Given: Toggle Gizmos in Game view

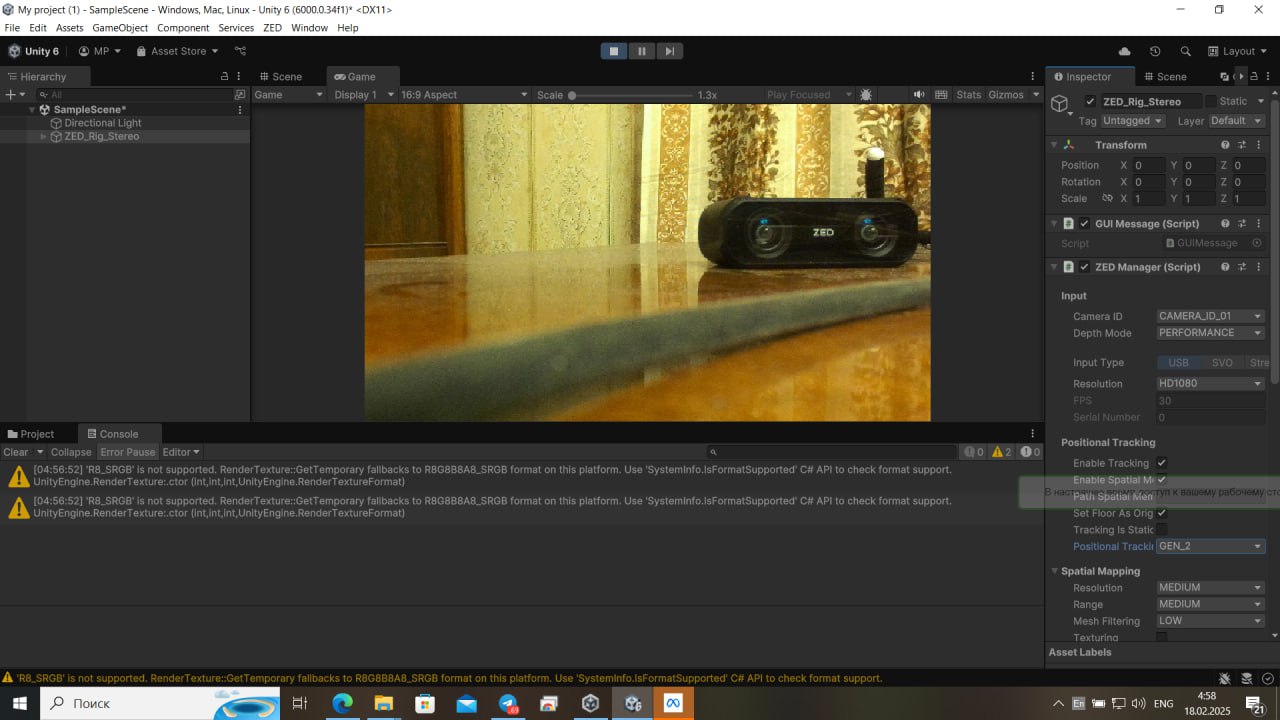Looking at the screenshot, I should [x=1005, y=95].
